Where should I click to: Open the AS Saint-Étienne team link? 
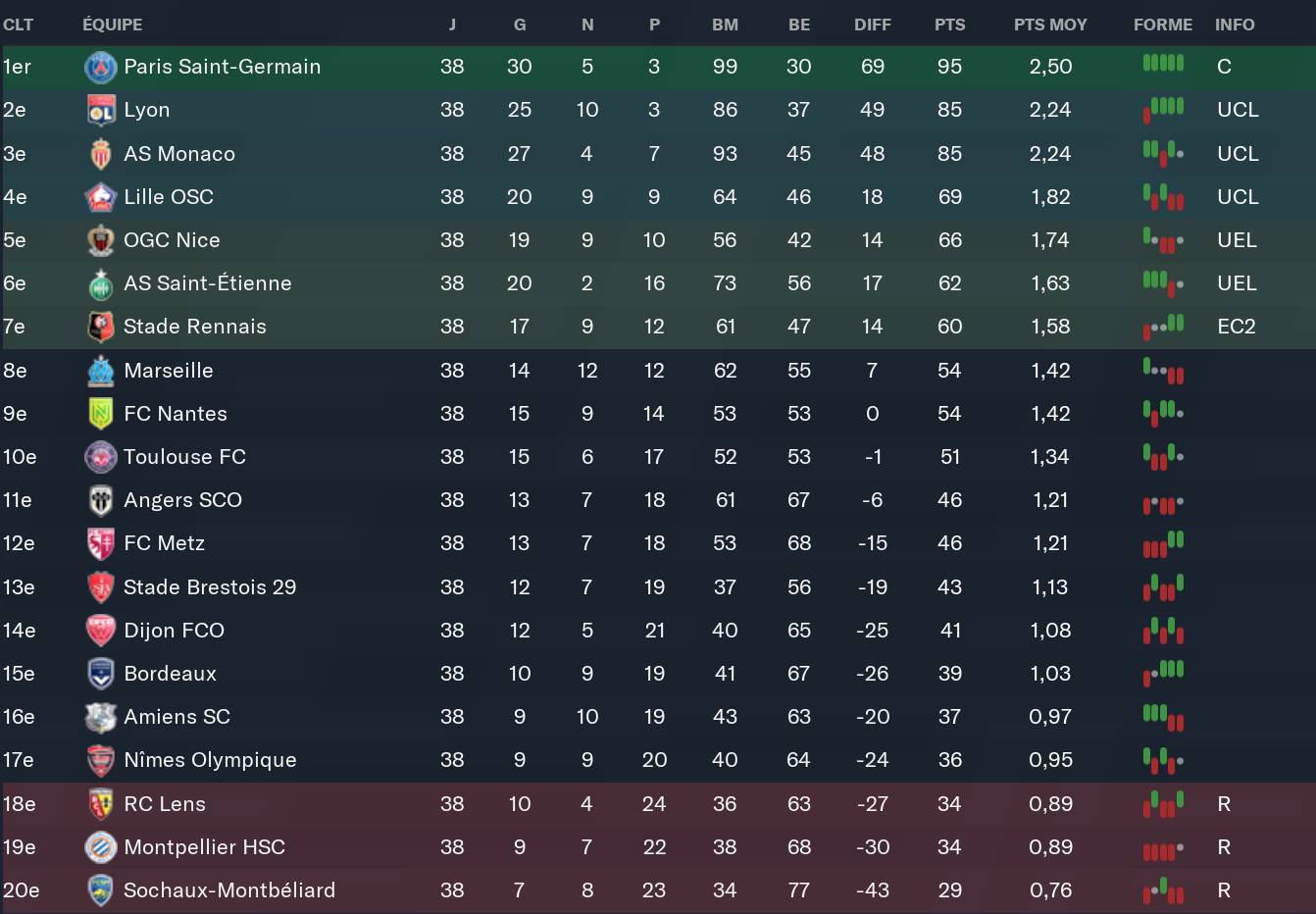click(x=207, y=283)
